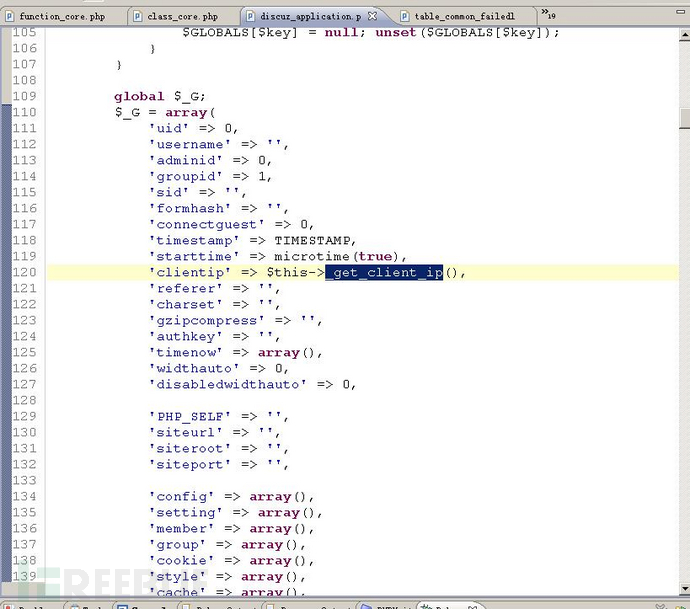Image resolution: width=690 pixels, height=609 pixels.
Task: Click the editor scrollbar up arrow
Action: [684, 35]
